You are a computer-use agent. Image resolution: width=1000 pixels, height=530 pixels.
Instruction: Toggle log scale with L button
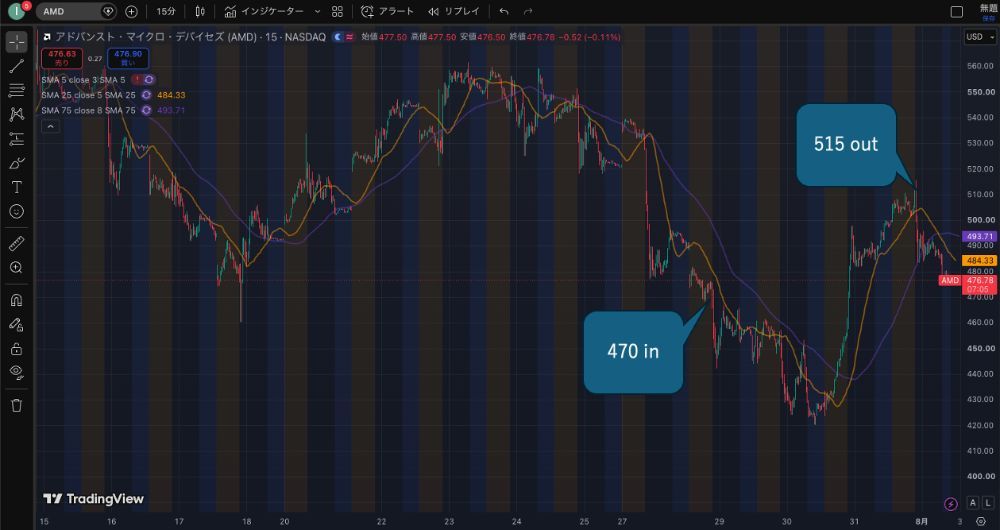(988, 503)
